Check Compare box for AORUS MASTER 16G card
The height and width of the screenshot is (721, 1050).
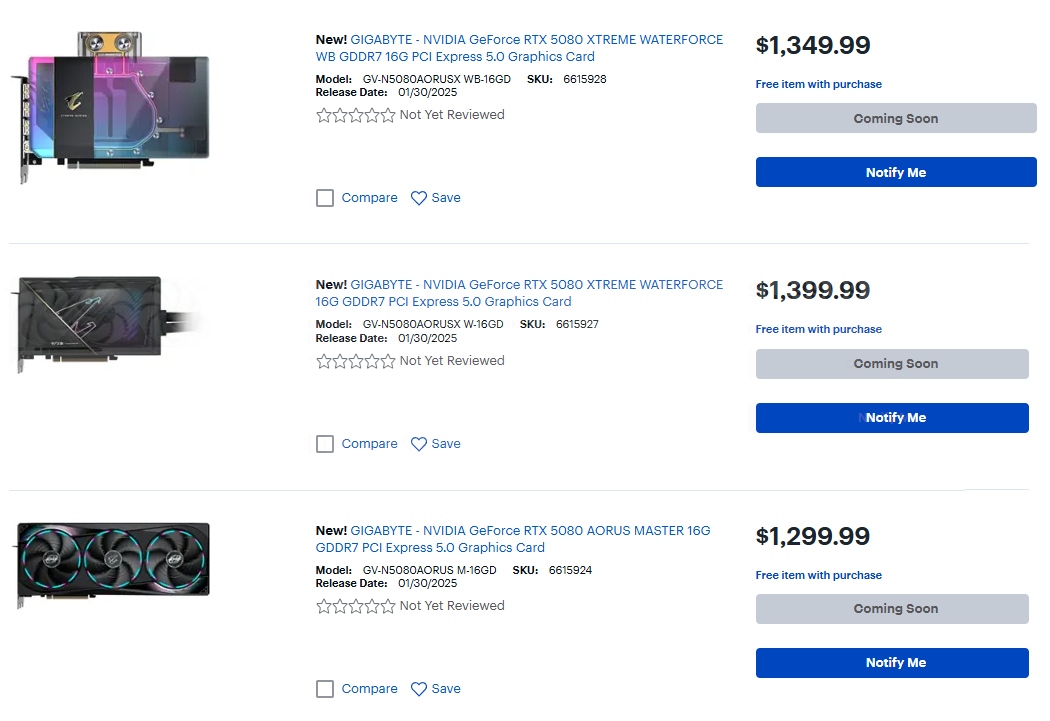(325, 689)
